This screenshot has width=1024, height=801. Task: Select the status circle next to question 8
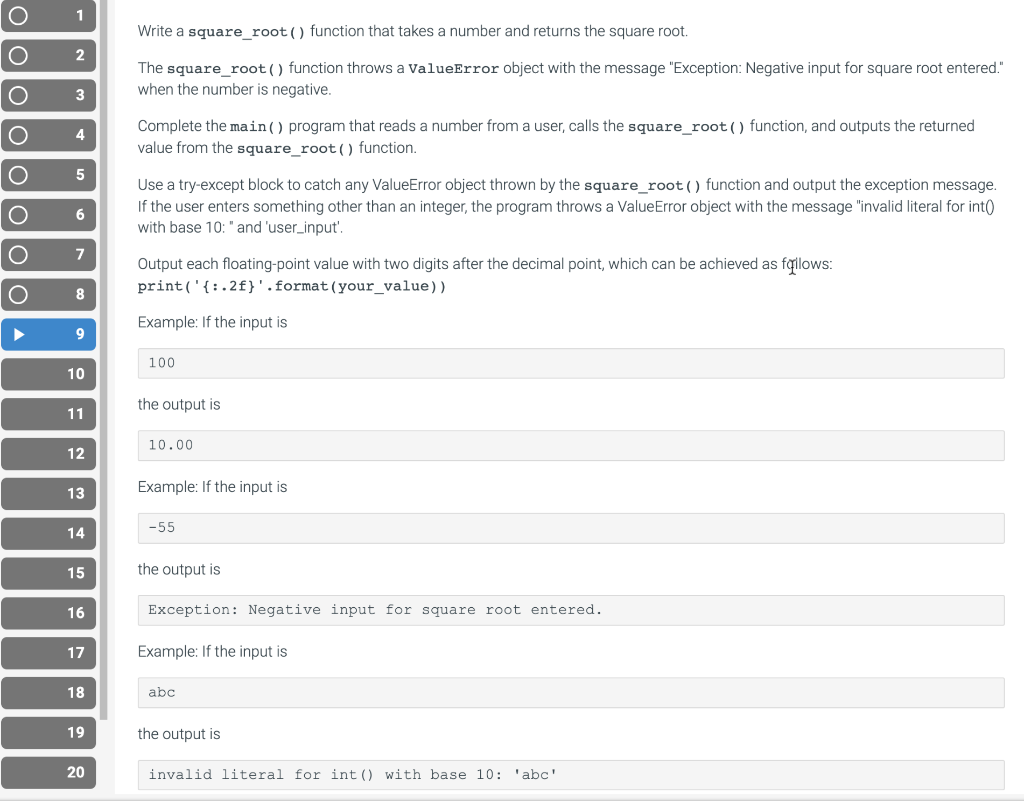tap(16, 294)
